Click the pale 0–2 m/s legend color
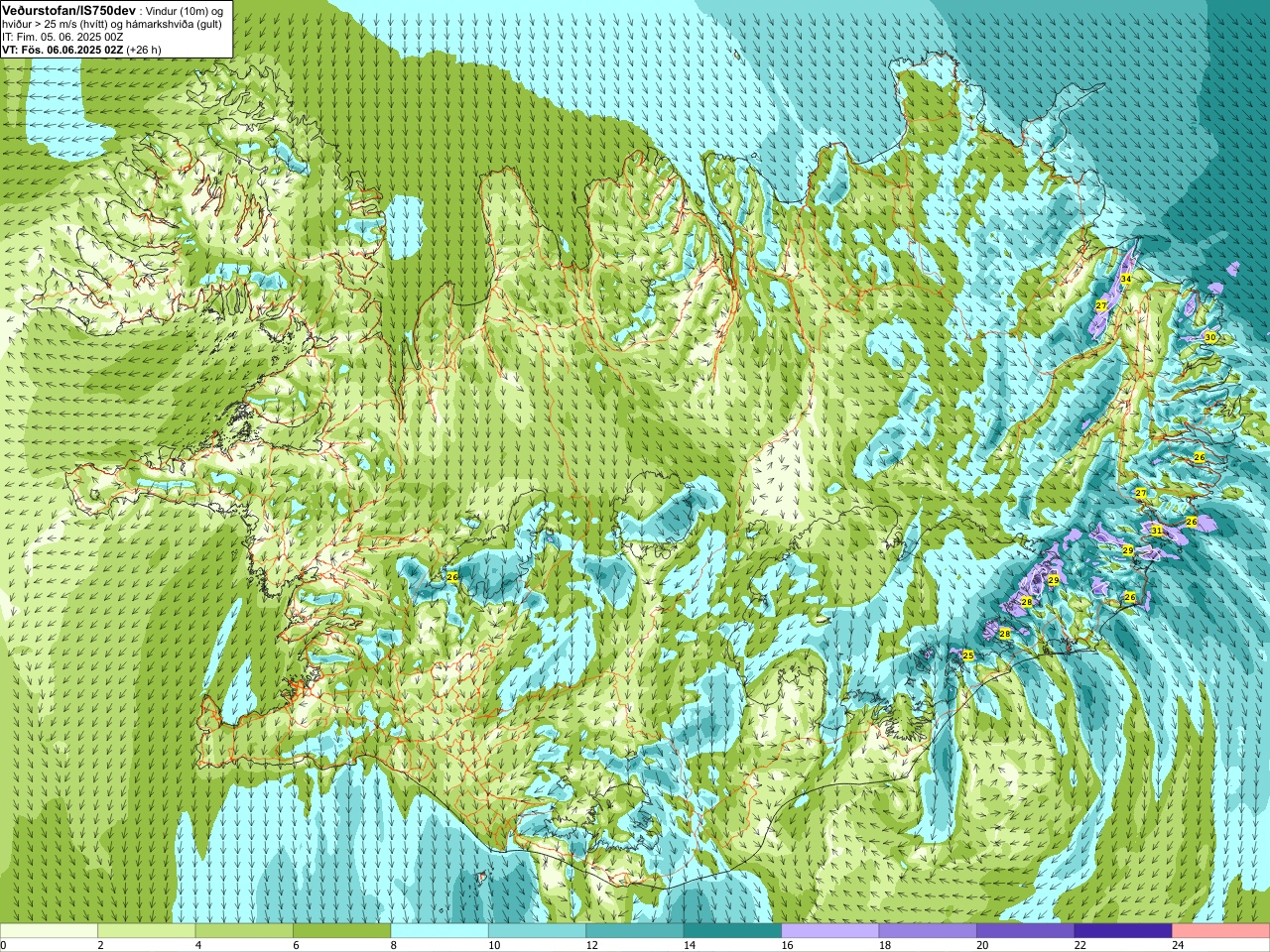 tap(49, 931)
